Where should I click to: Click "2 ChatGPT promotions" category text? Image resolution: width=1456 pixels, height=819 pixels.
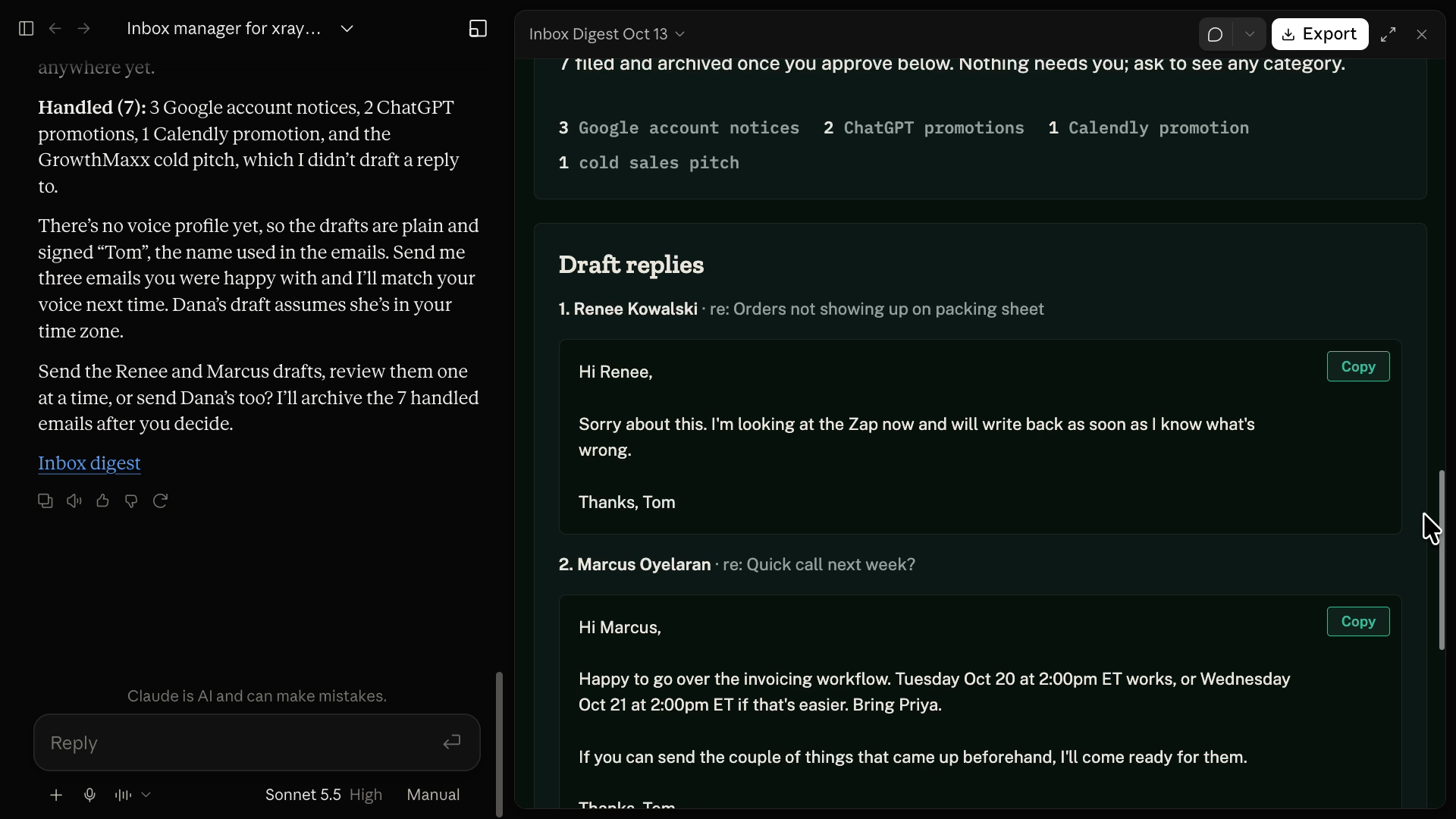pos(924,128)
